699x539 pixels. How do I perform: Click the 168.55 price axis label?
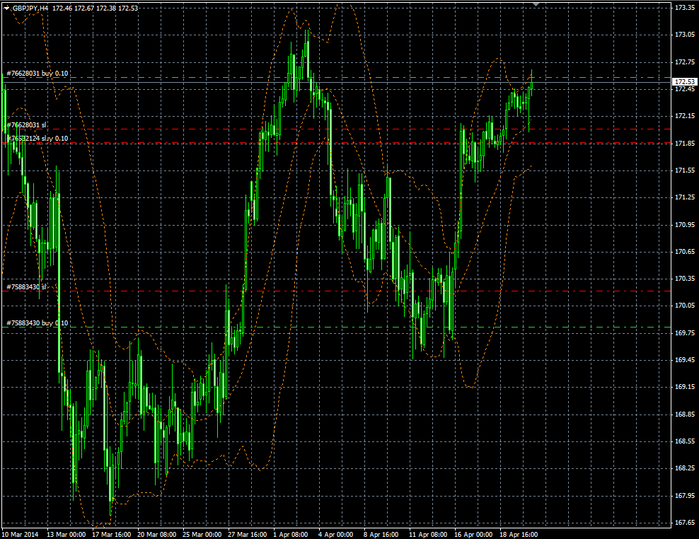(x=685, y=441)
